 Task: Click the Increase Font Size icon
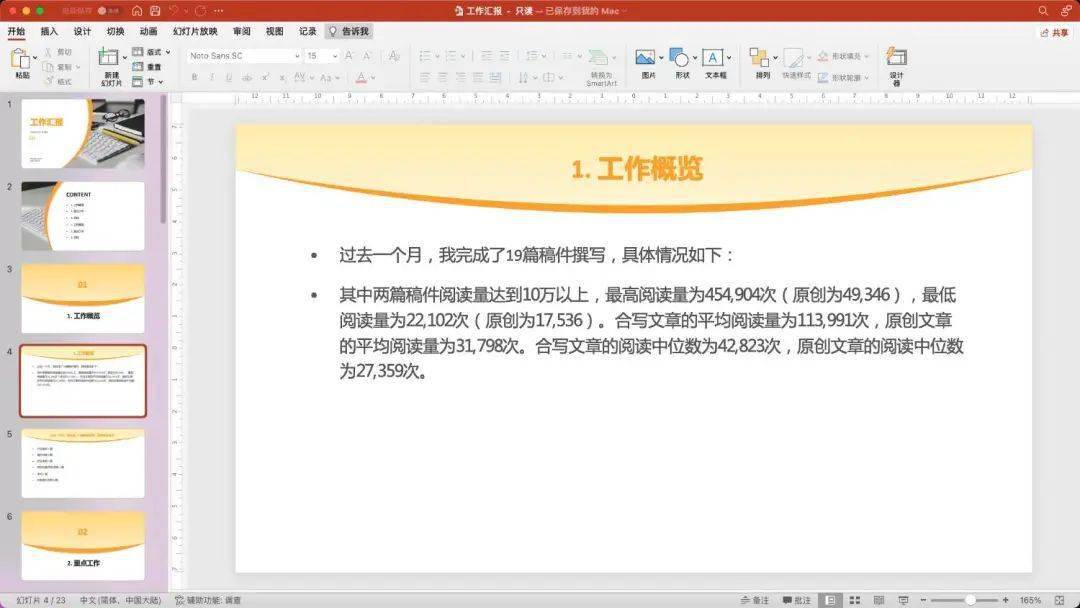(349, 56)
